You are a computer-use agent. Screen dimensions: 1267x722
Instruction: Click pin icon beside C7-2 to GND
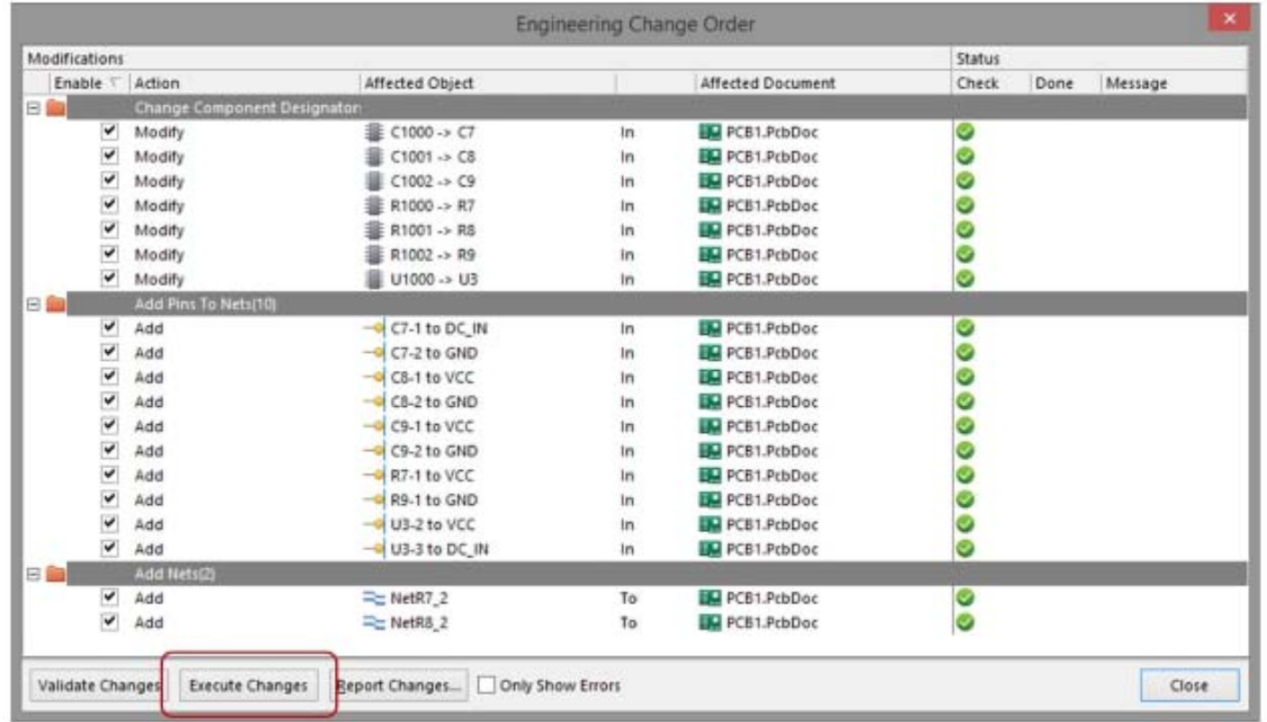point(374,353)
